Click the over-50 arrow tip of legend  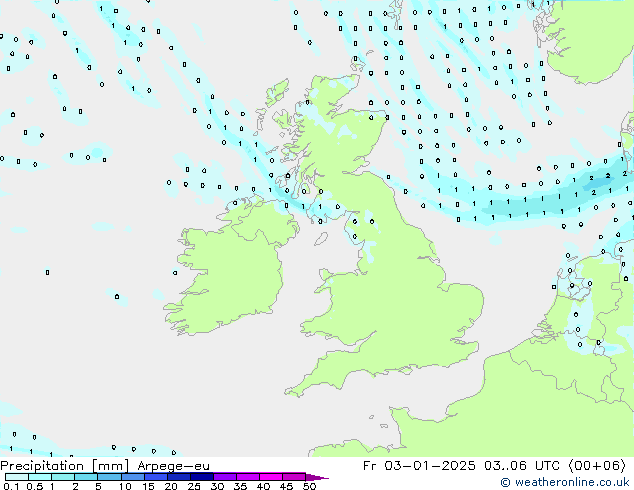click(317, 477)
